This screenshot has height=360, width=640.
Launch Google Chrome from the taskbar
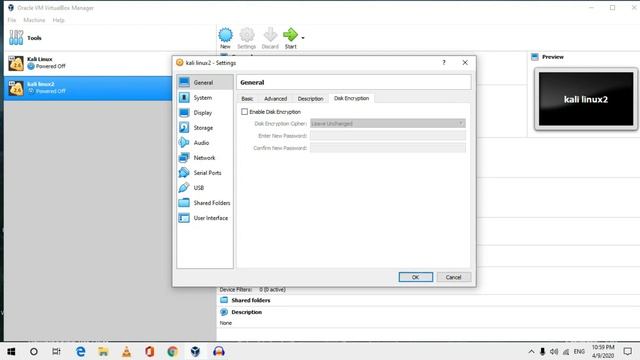pyautogui.click(x=172, y=351)
